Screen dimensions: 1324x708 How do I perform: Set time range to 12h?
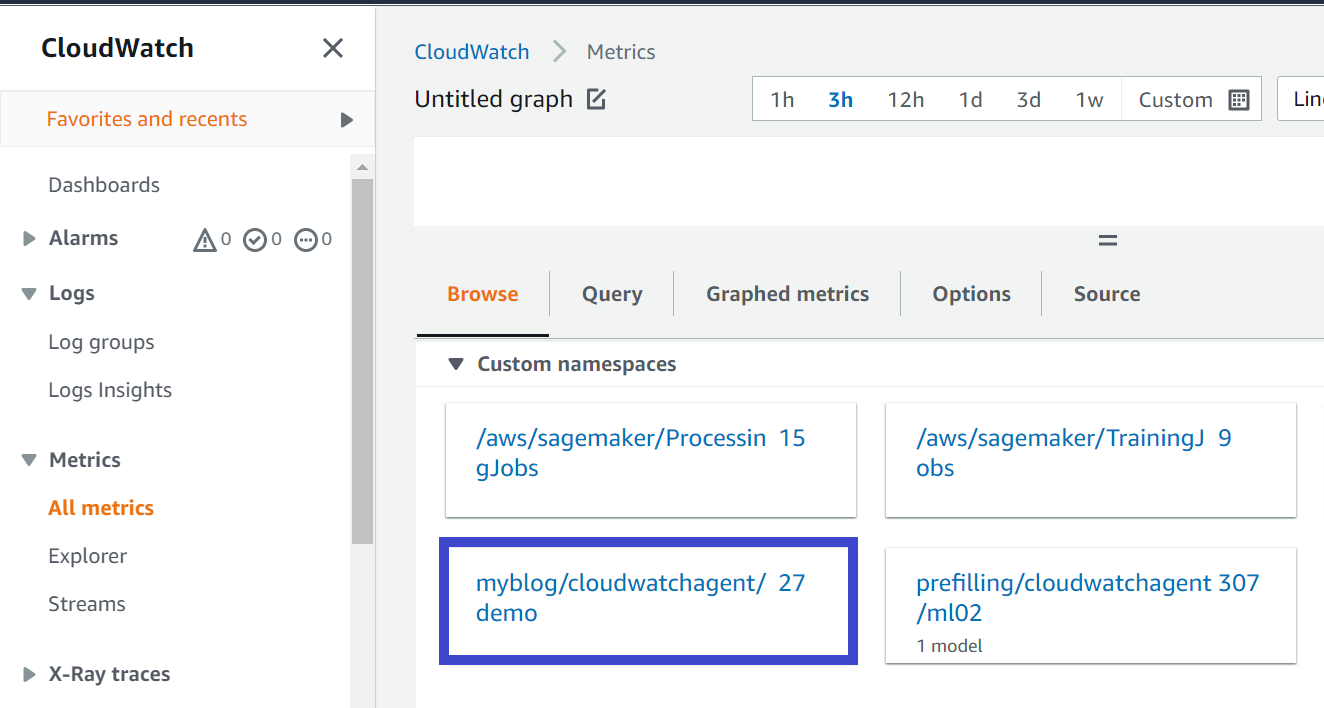906,100
